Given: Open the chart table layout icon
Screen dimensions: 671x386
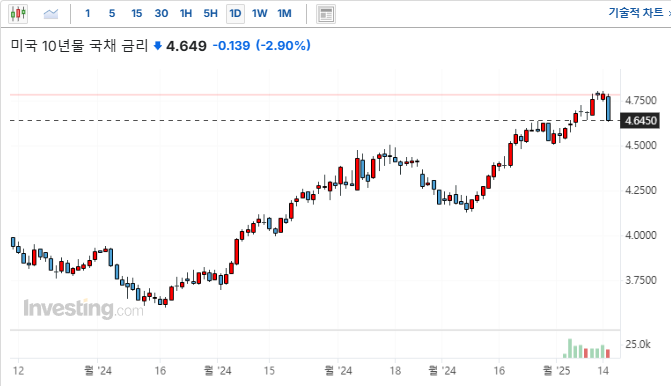Looking at the screenshot, I should (326, 14).
